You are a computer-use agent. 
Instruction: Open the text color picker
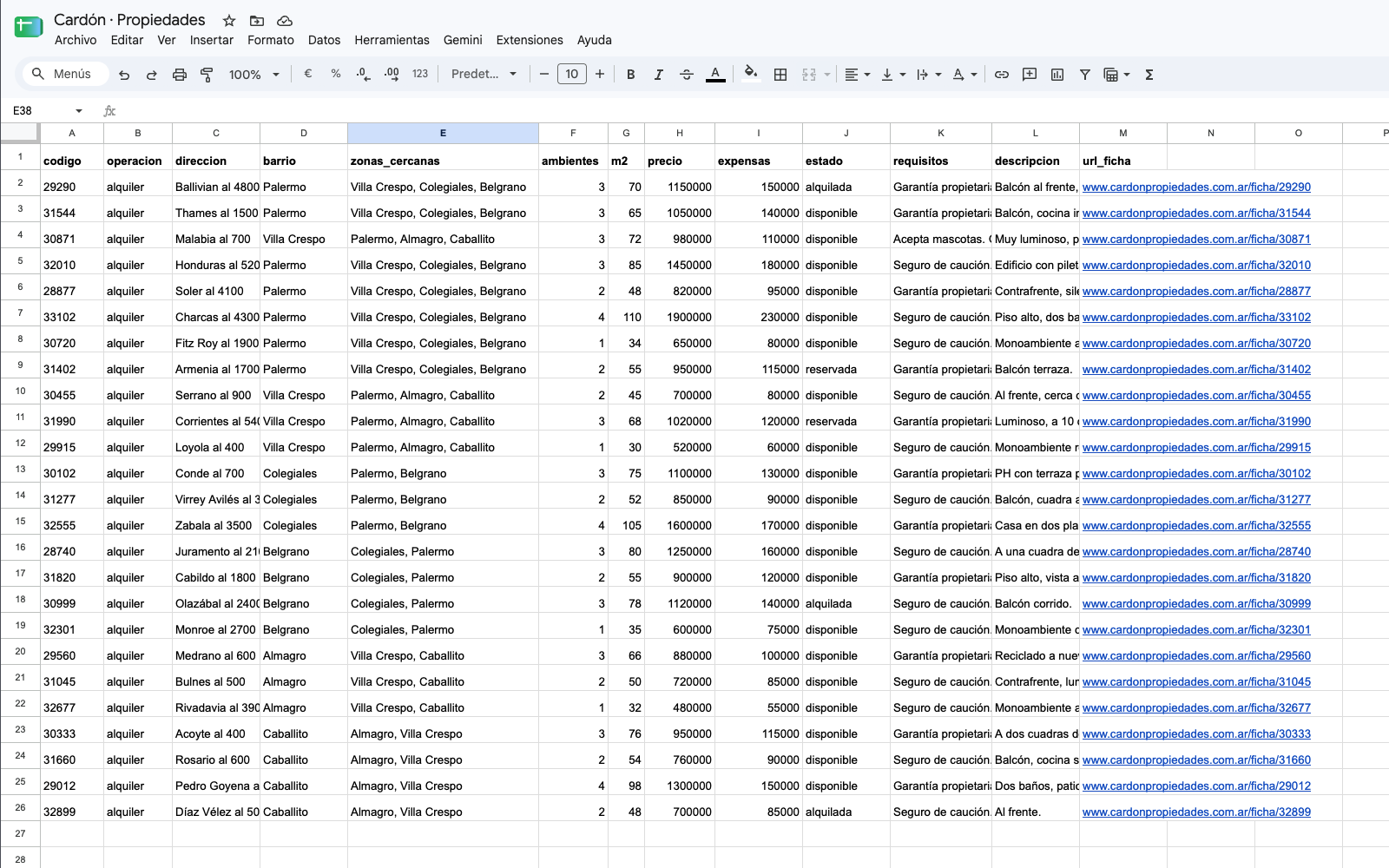714,75
